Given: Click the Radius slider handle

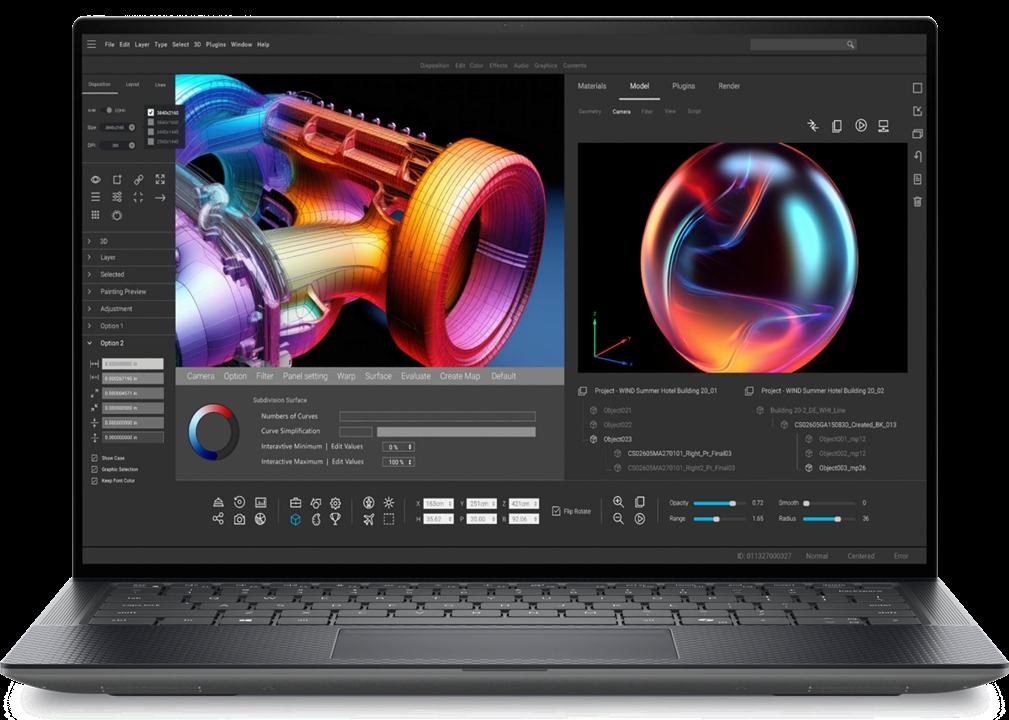Looking at the screenshot, I should click(x=837, y=519).
